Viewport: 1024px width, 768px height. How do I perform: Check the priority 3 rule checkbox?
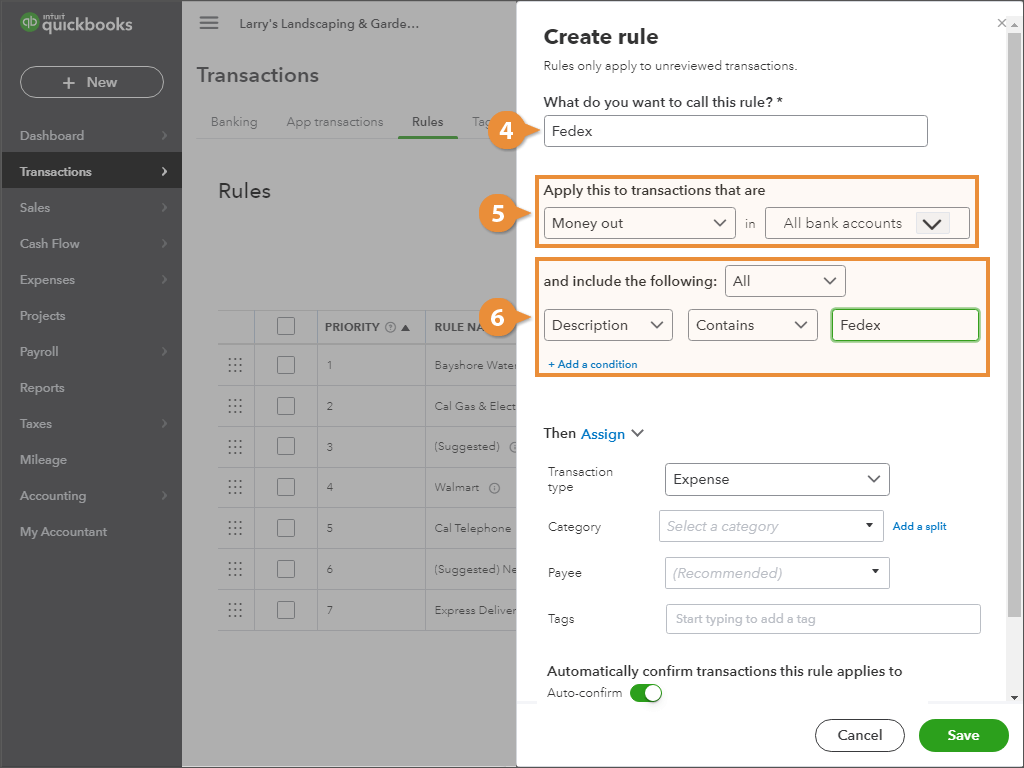point(286,447)
